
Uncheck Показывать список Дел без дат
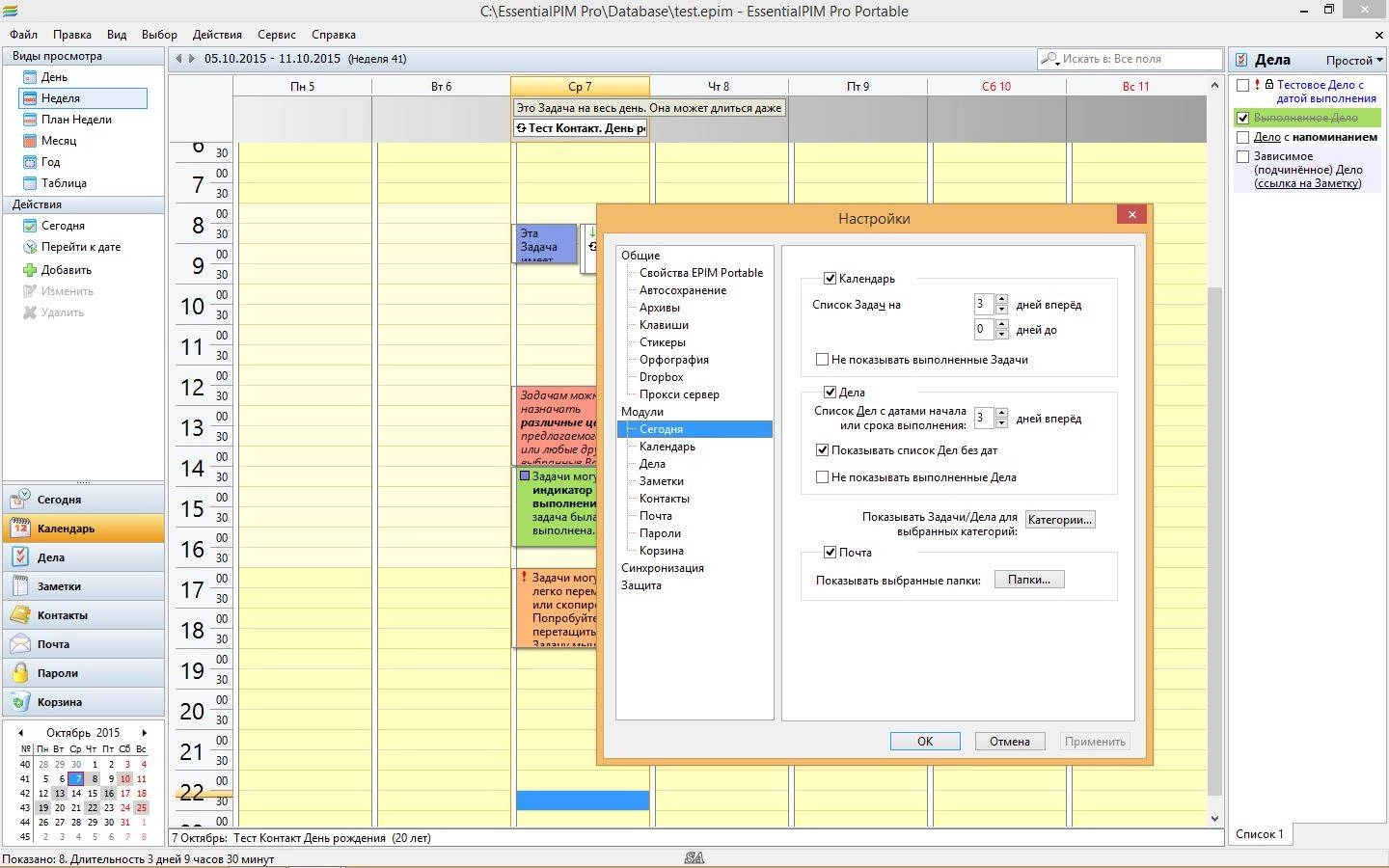pyautogui.click(x=822, y=450)
